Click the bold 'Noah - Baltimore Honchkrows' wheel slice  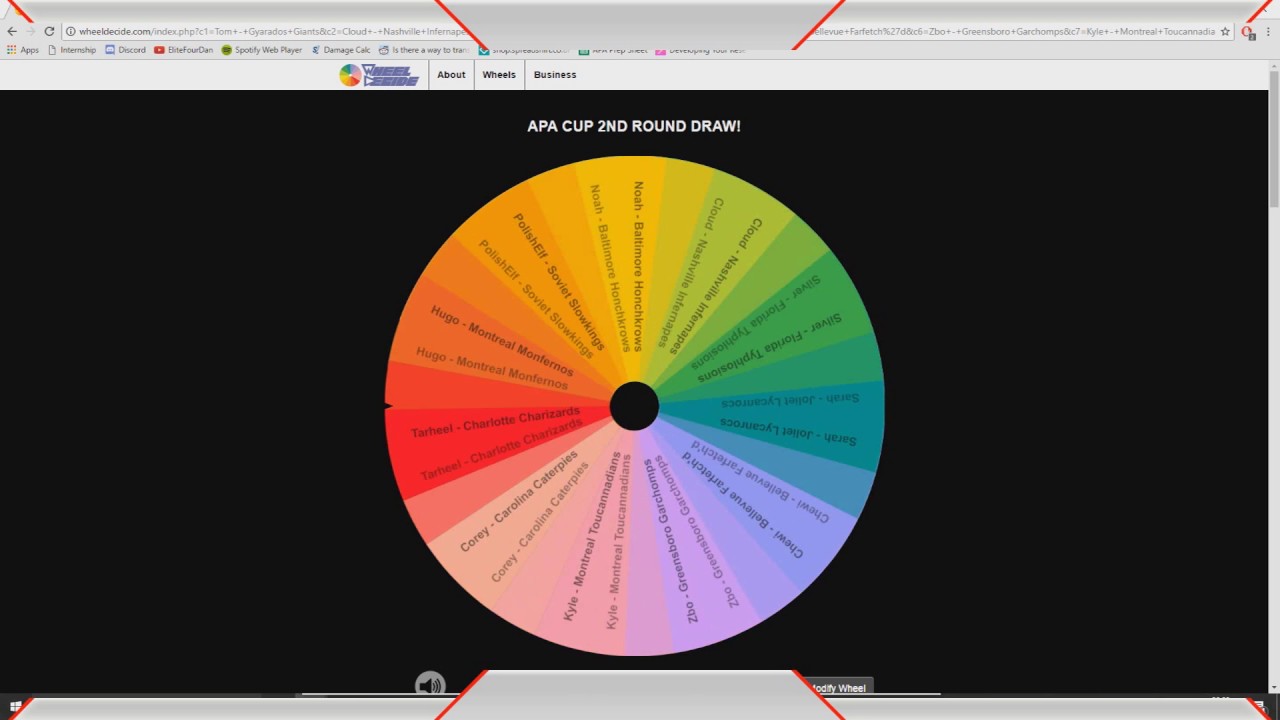640,265
